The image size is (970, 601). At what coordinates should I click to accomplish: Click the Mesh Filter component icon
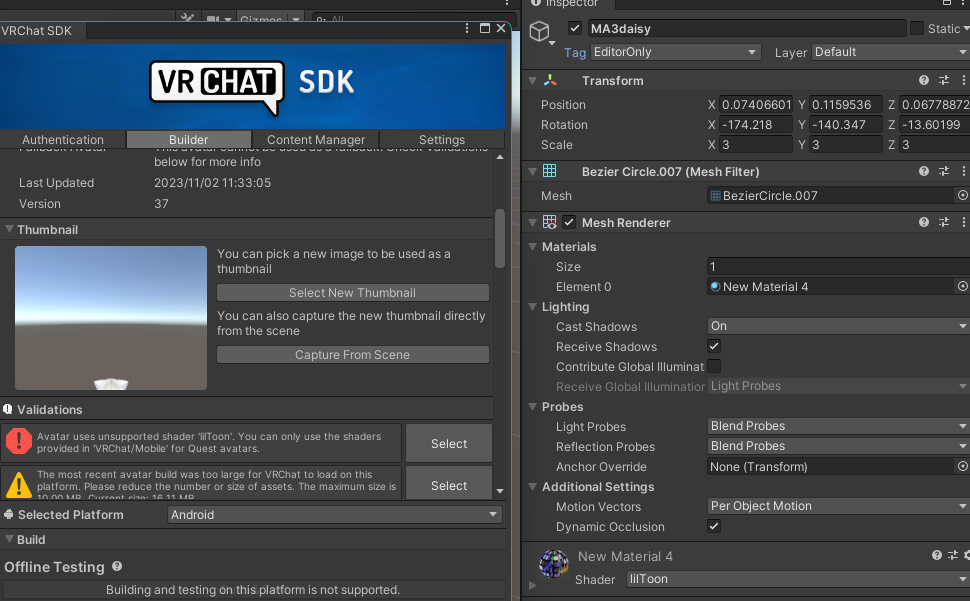[549, 171]
